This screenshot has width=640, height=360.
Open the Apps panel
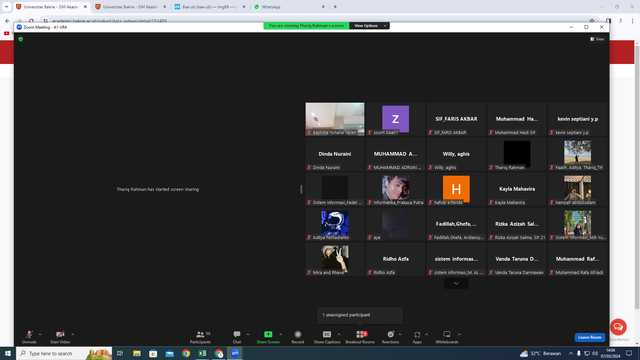click(x=417, y=337)
